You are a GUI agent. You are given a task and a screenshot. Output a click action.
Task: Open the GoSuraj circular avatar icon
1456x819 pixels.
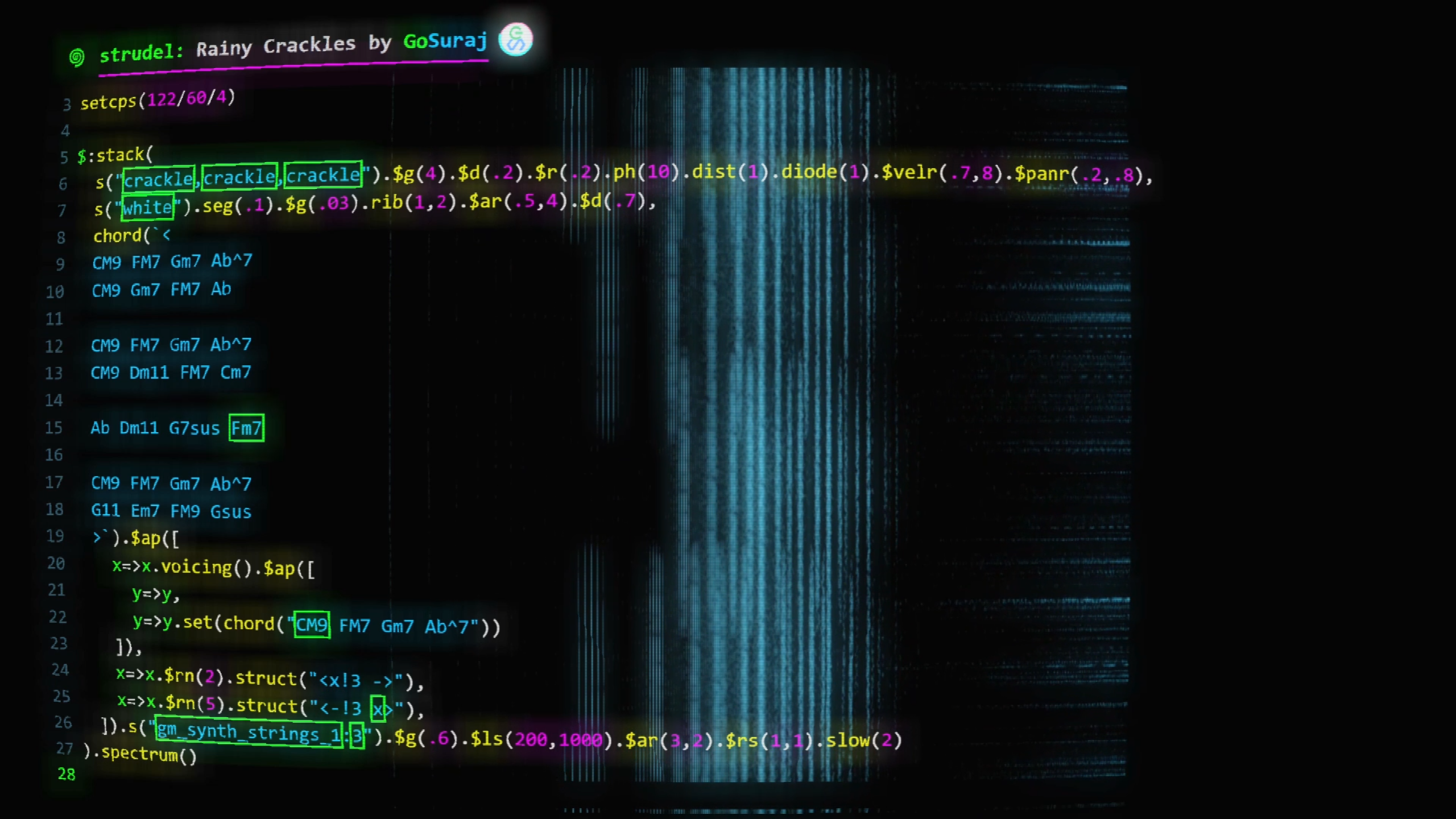(x=515, y=39)
